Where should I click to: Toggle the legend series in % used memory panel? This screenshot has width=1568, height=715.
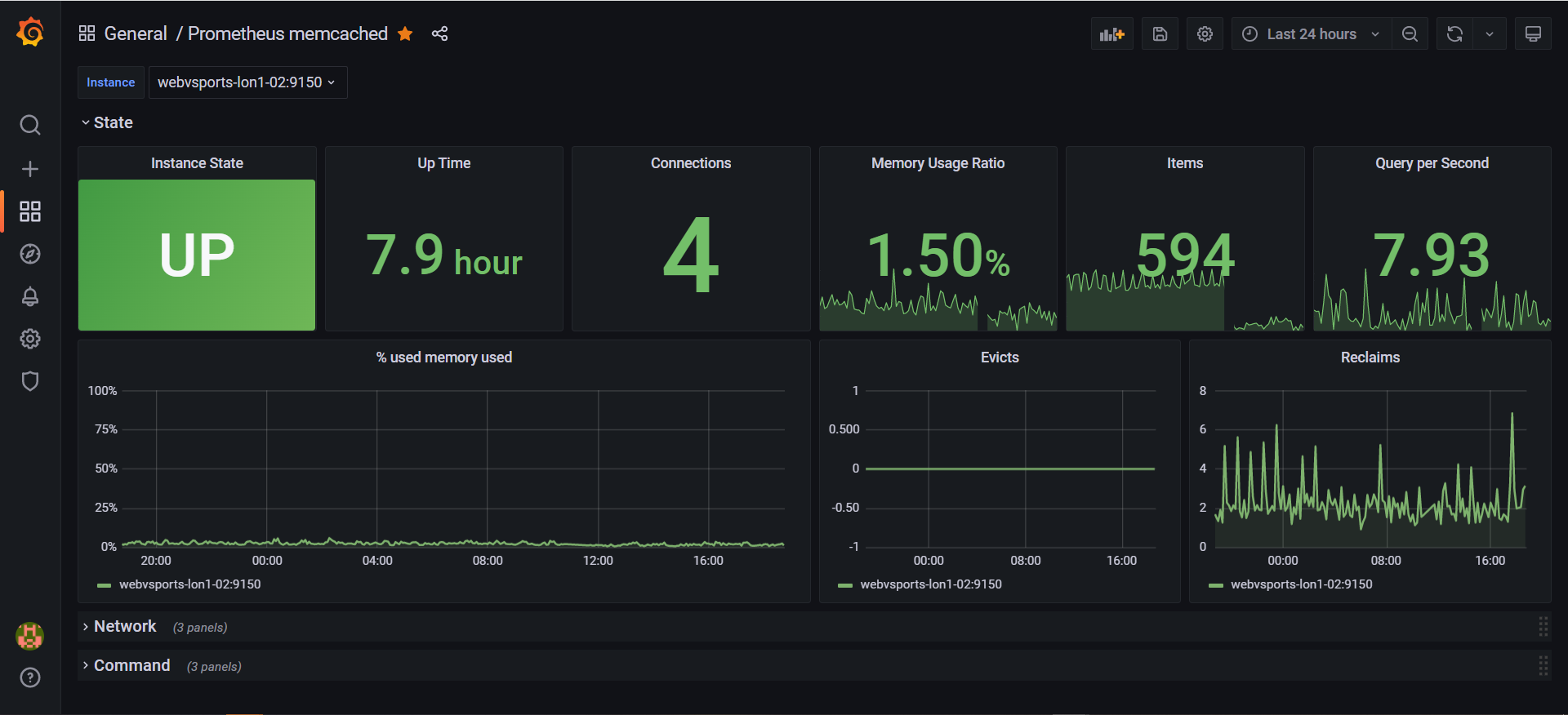[189, 584]
